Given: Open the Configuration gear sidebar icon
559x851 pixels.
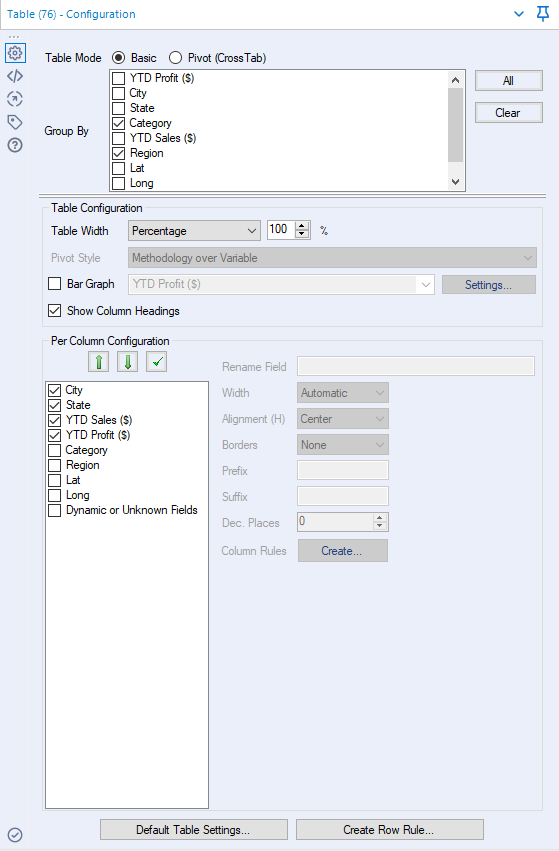Looking at the screenshot, I should click(15, 53).
